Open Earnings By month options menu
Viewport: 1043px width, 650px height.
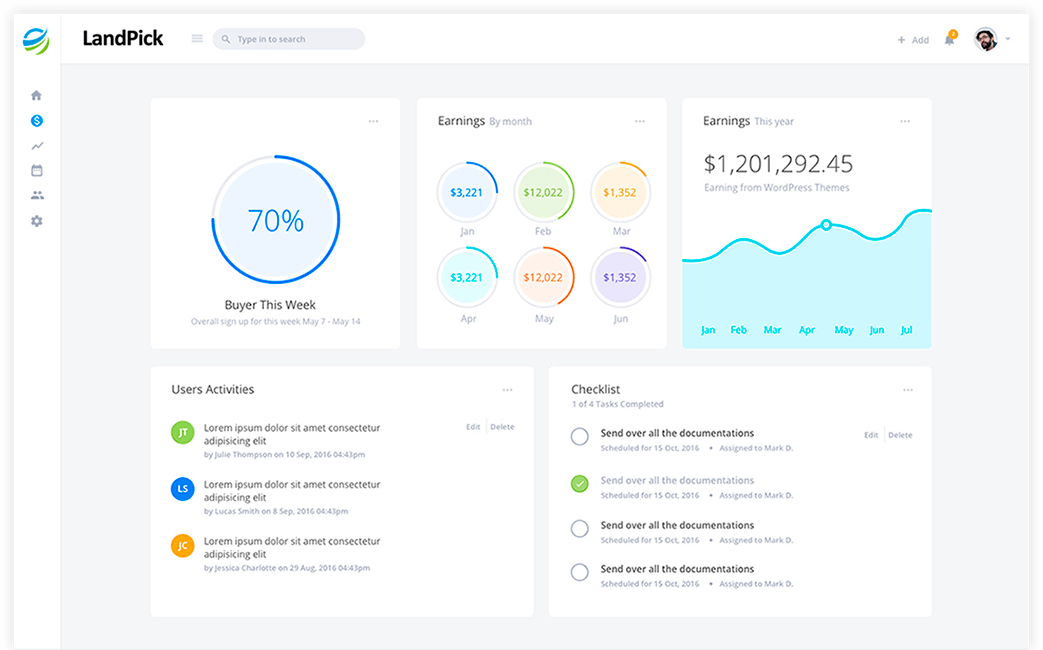tap(640, 122)
